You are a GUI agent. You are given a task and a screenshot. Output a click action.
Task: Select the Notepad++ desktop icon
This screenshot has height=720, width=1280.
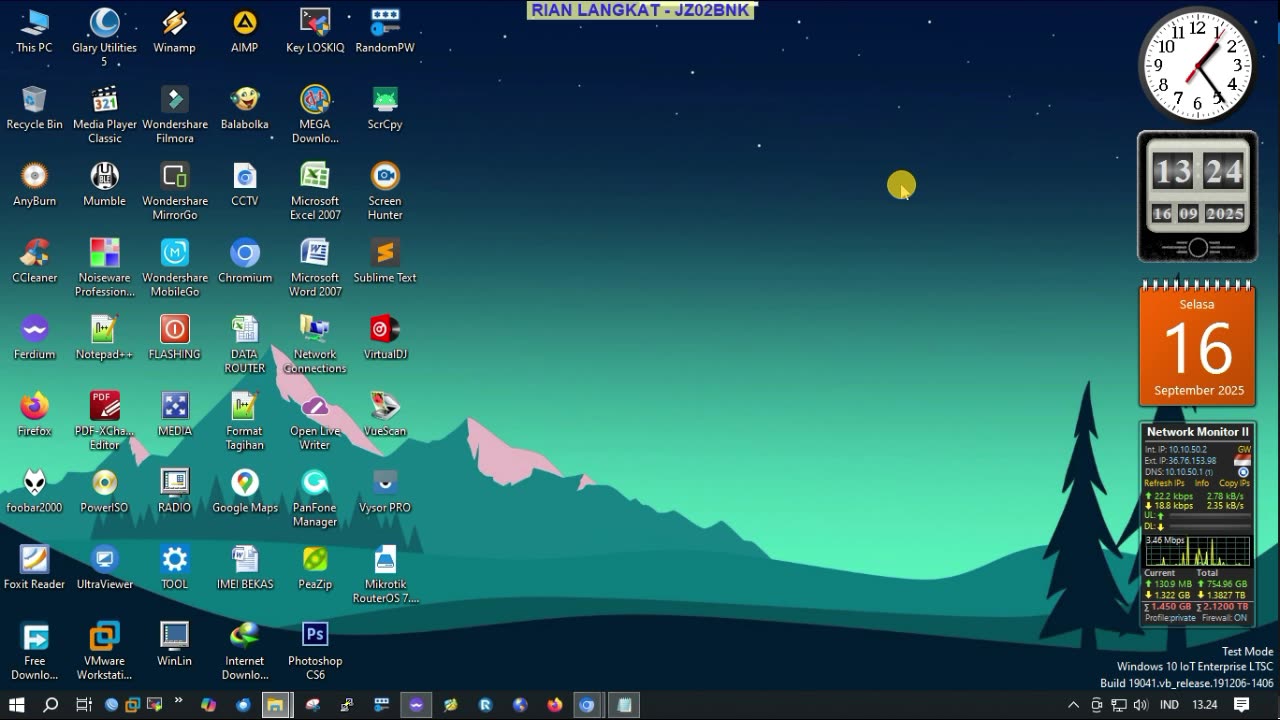point(104,338)
